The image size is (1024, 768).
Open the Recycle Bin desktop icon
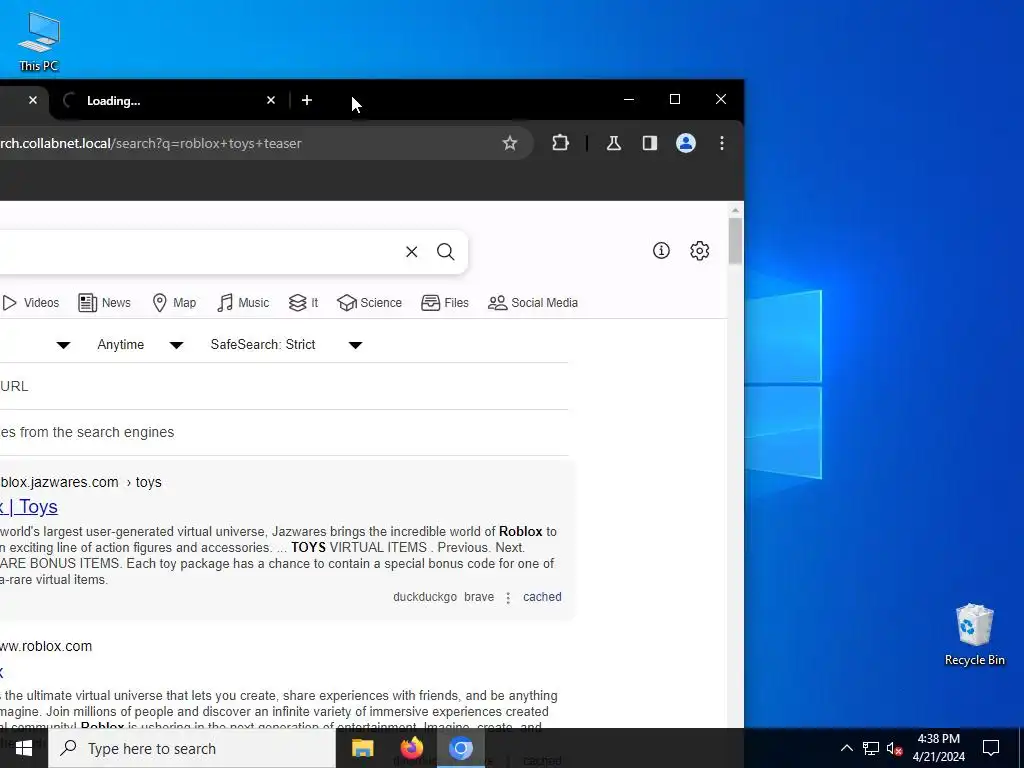tap(974, 635)
